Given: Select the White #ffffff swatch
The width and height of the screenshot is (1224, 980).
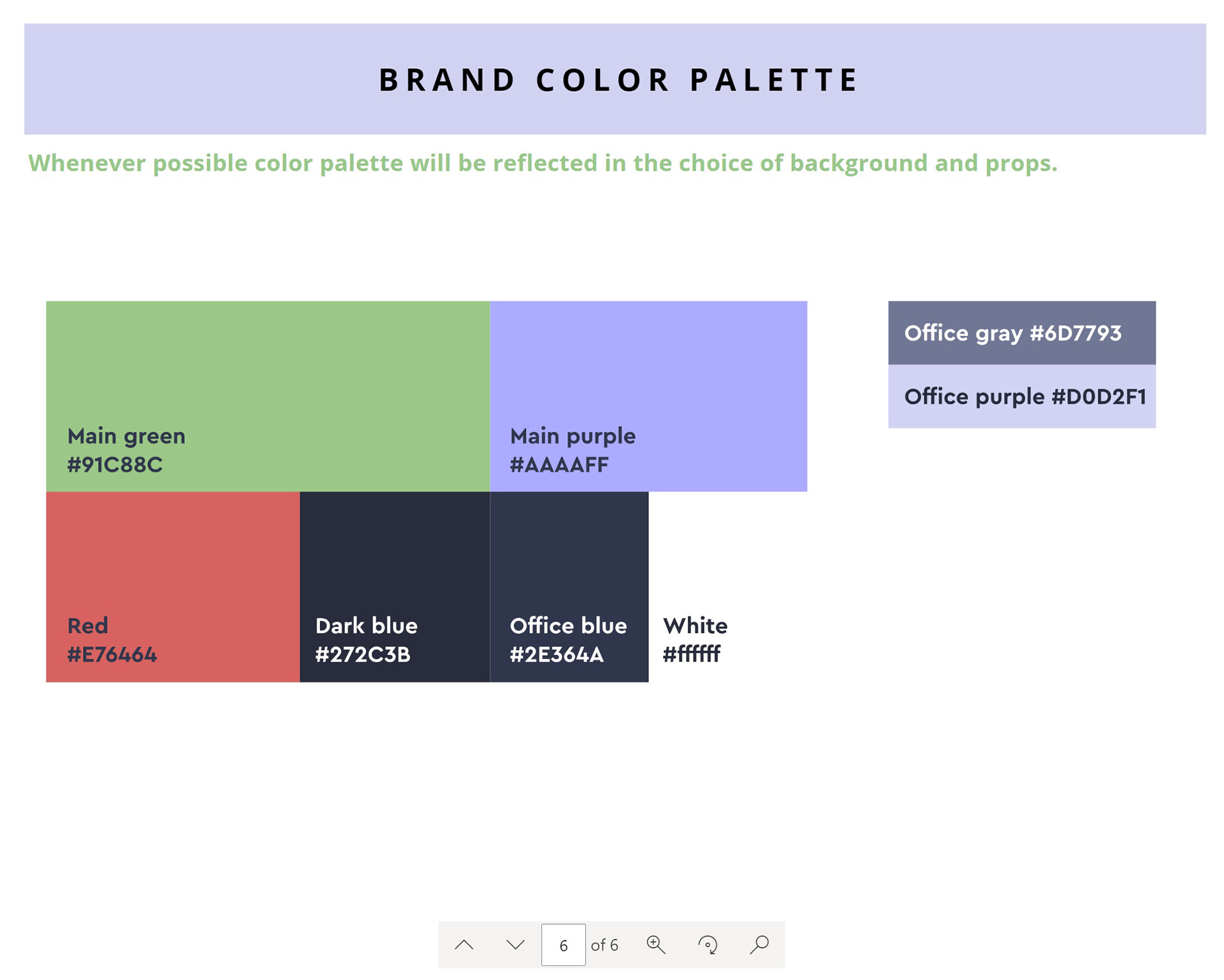Looking at the screenshot, I should [727, 587].
